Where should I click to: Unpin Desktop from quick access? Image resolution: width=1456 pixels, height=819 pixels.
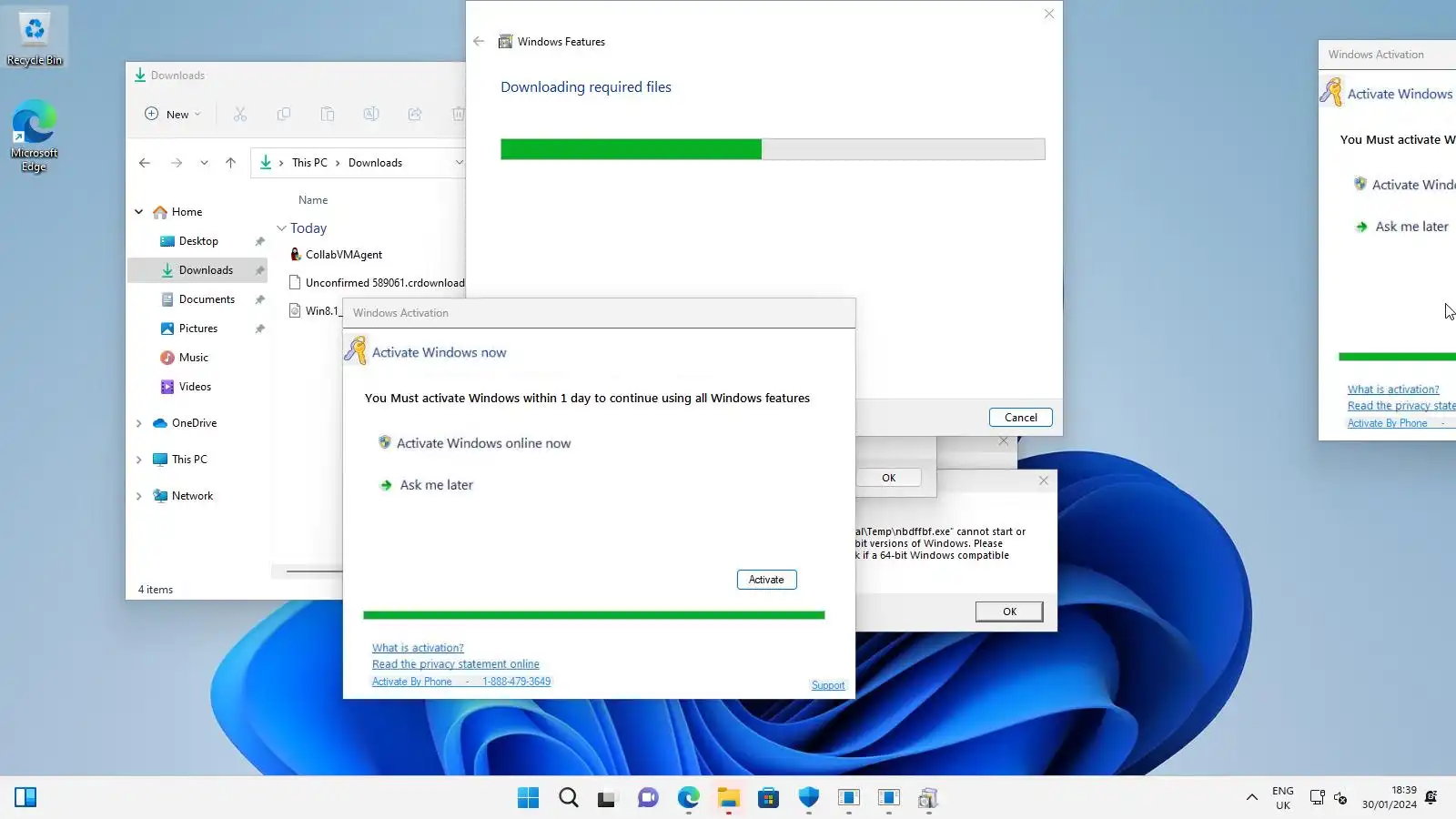tap(260, 241)
